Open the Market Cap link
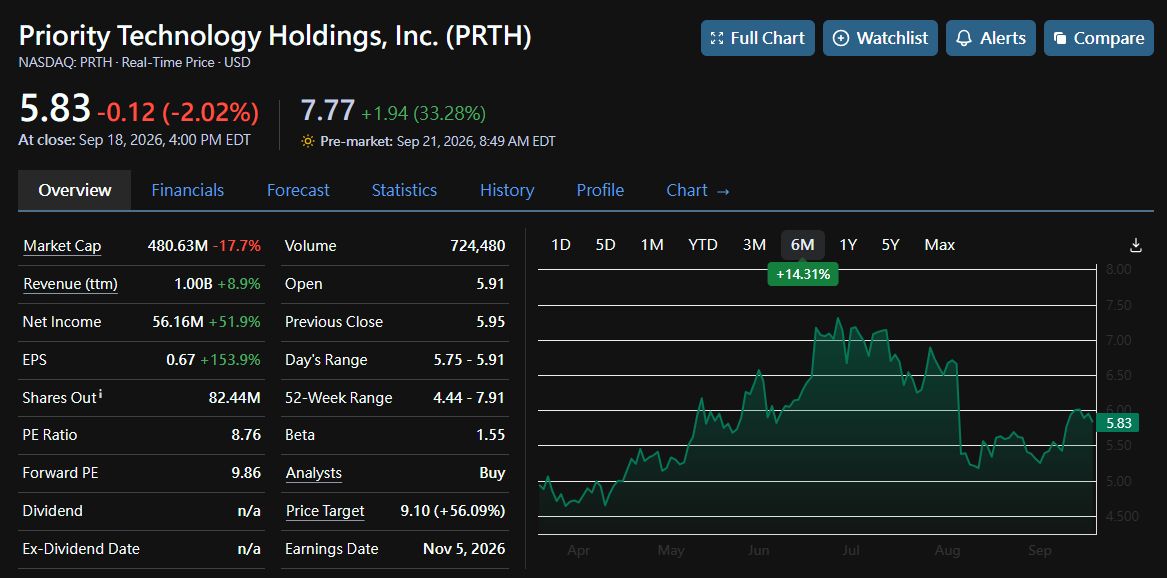 [x=63, y=246]
